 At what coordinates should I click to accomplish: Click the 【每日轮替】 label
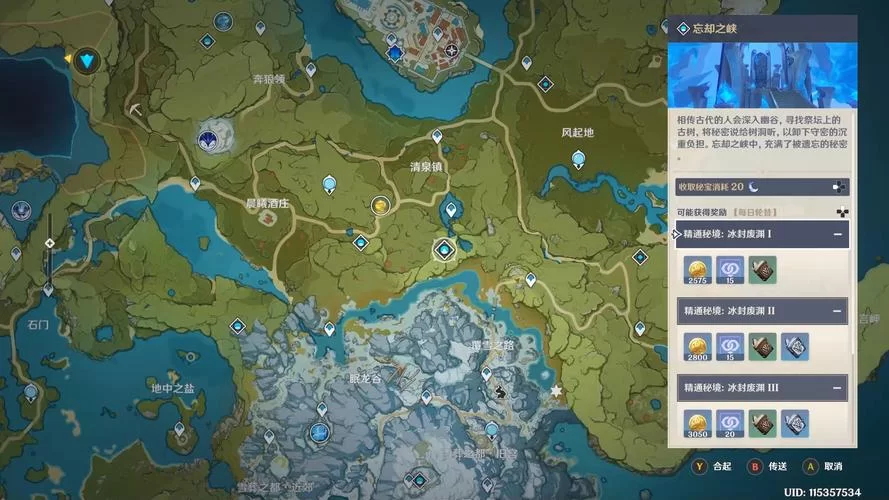pyautogui.click(x=755, y=213)
